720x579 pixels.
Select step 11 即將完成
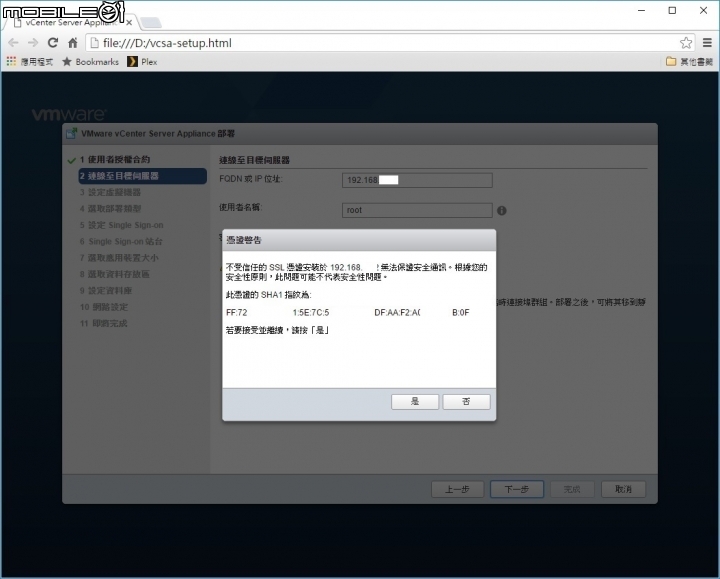pyautogui.click(x=104, y=324)
